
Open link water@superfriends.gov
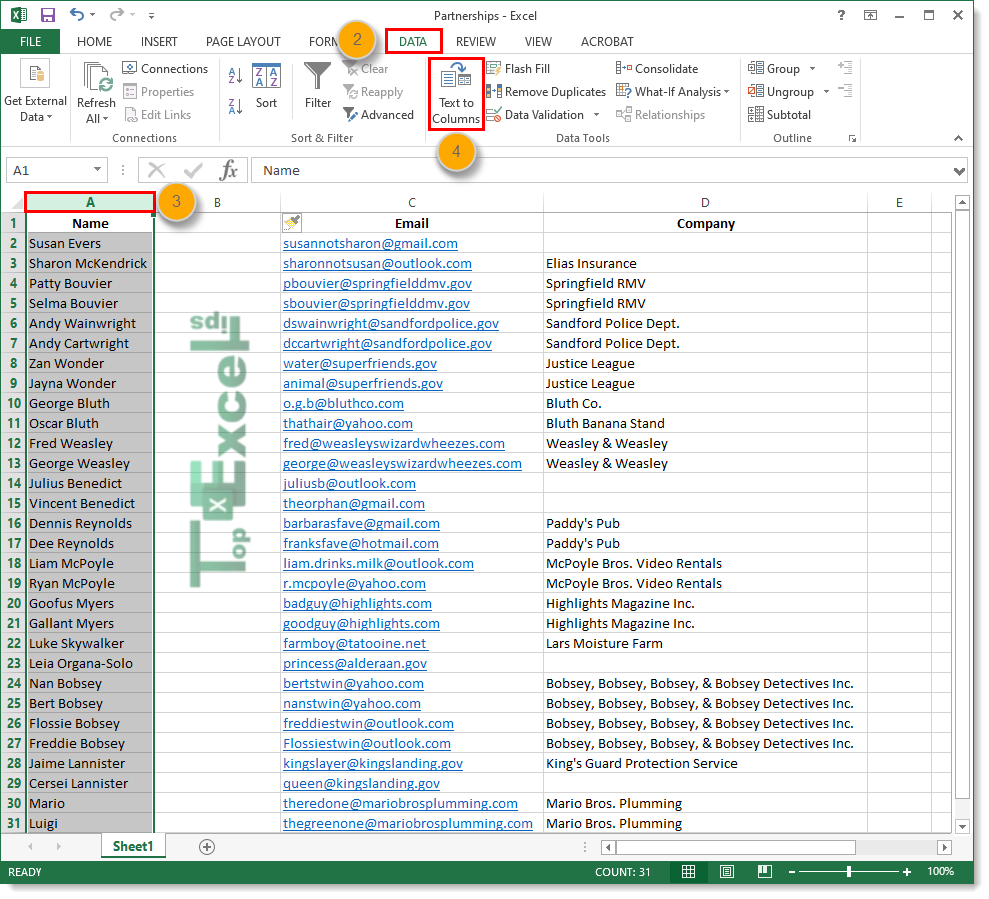tap(360, 363)
